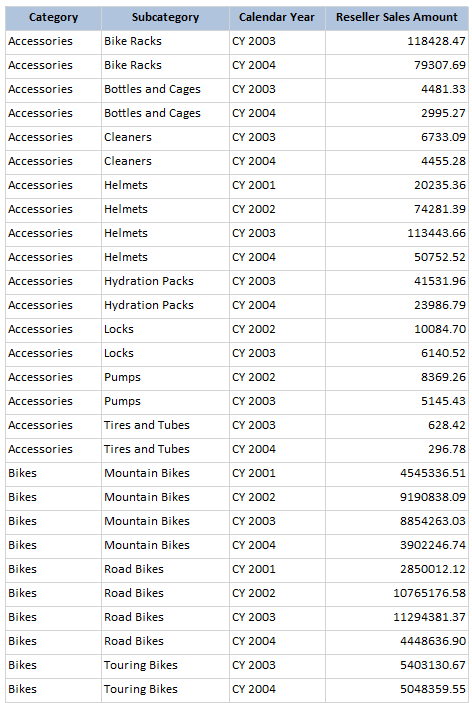Click the Category column header

tap(53, 18)
